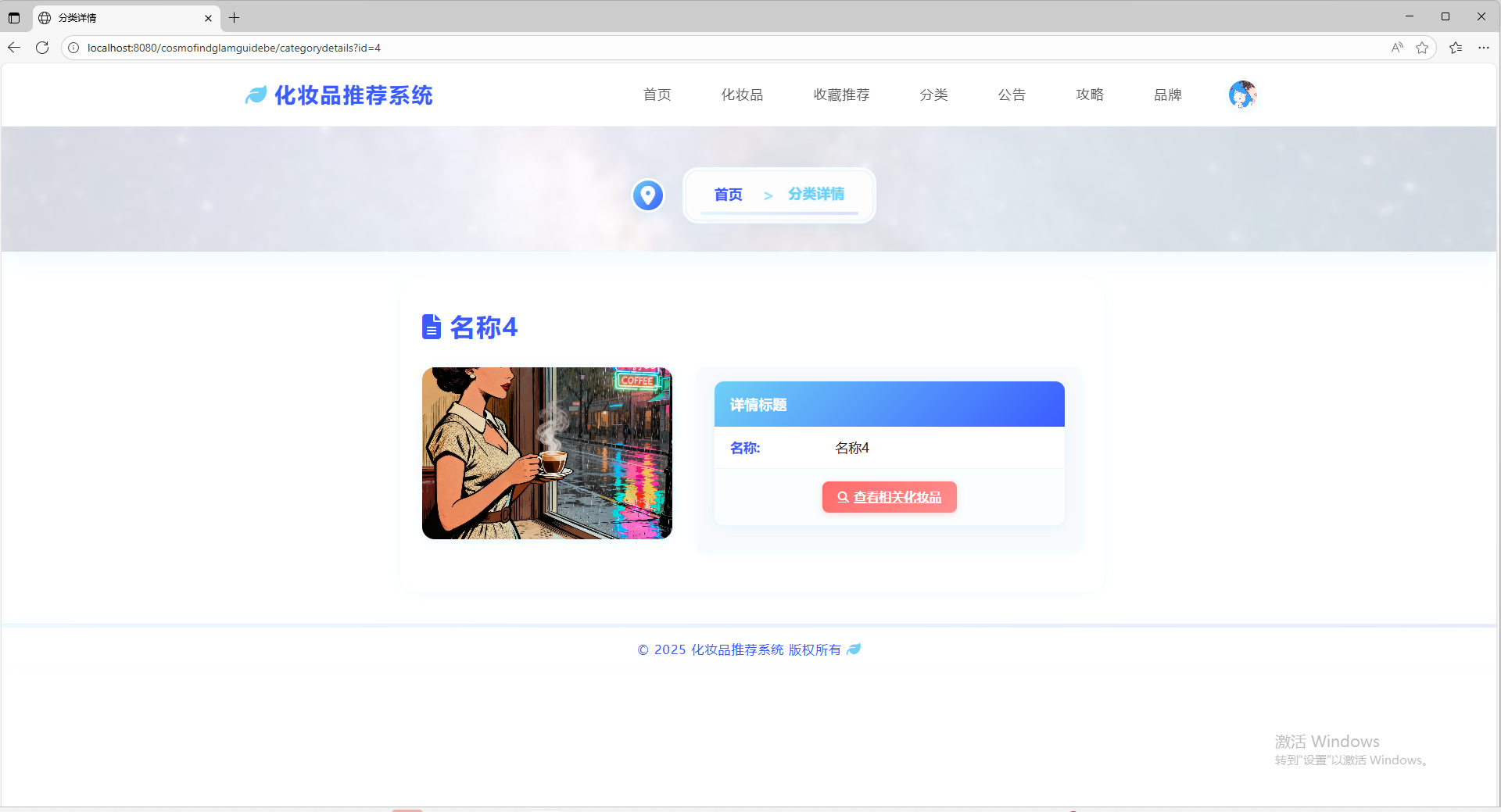Open the Read aloud icon in address bar
The width and height of the screenshot is (1501, 812).
(1397, 48)
